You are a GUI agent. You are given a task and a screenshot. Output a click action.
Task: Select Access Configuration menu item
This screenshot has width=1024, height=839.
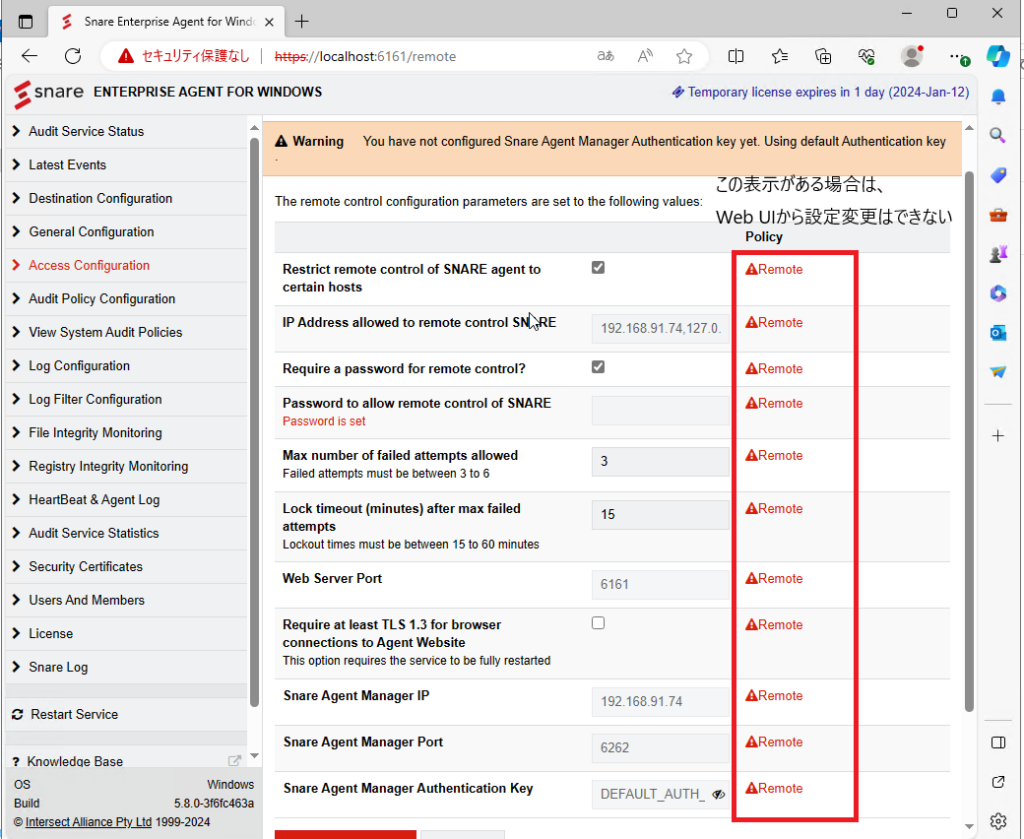pos(127,265)
